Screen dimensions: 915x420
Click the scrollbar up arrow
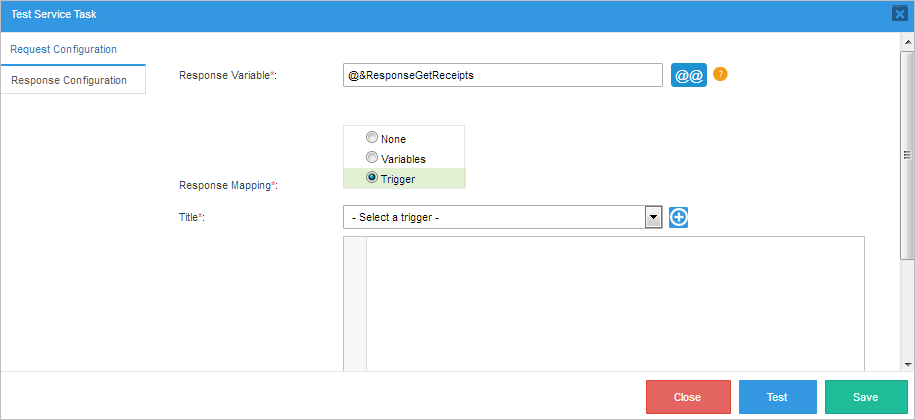[x=907, y=40]
